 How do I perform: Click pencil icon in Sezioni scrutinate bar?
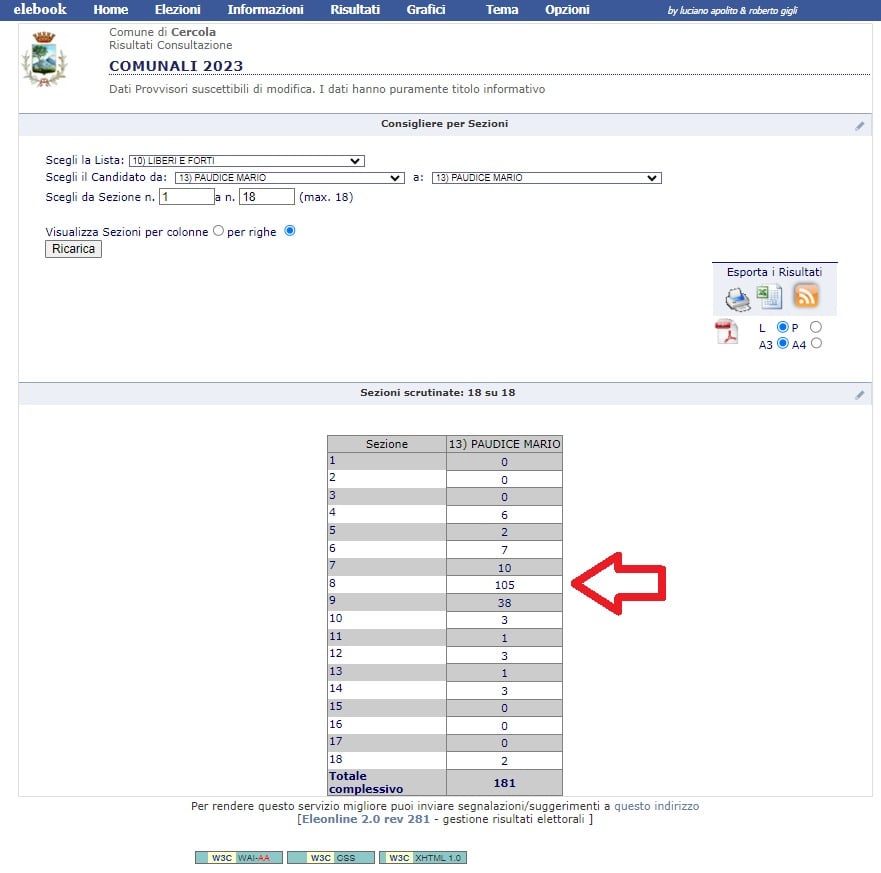[859, 395]
